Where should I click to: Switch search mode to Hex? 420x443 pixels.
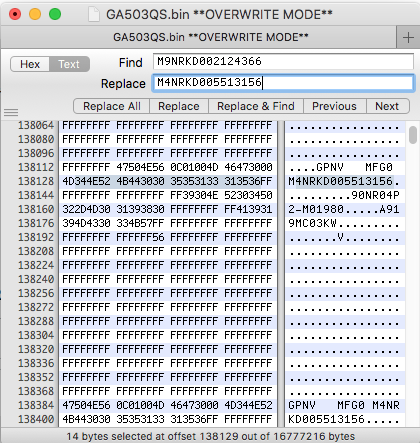pyautogui.click(x=30, y=64)
